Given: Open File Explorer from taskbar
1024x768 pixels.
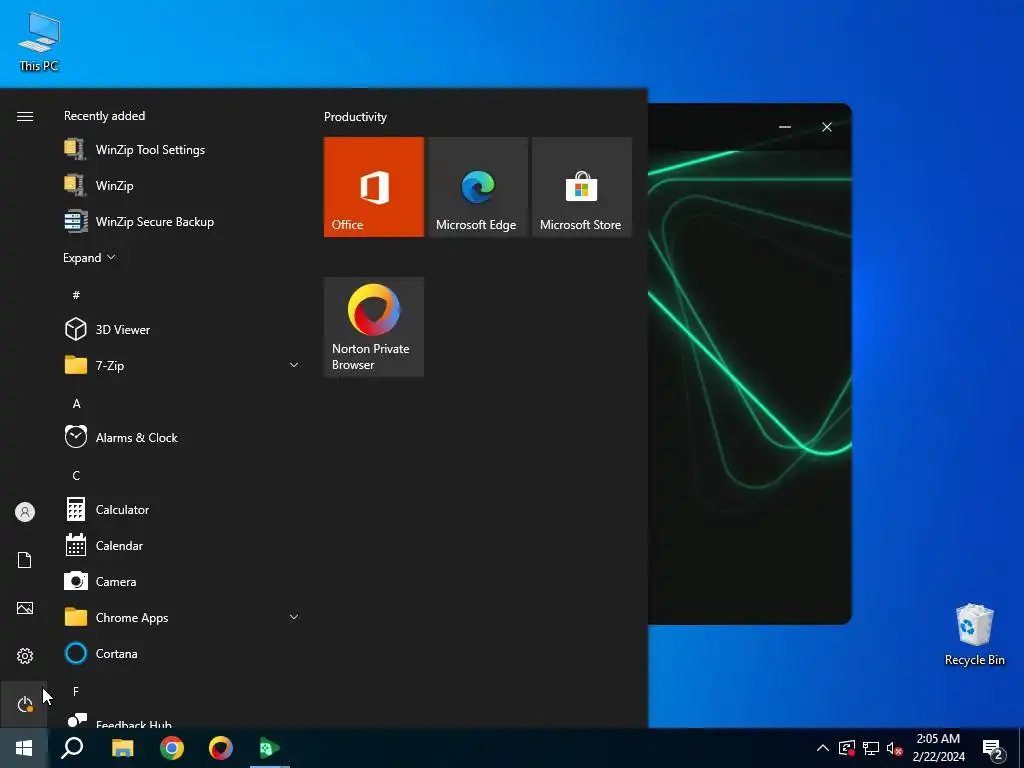Looking at the screenshot, I should click(x=122, y=748).
